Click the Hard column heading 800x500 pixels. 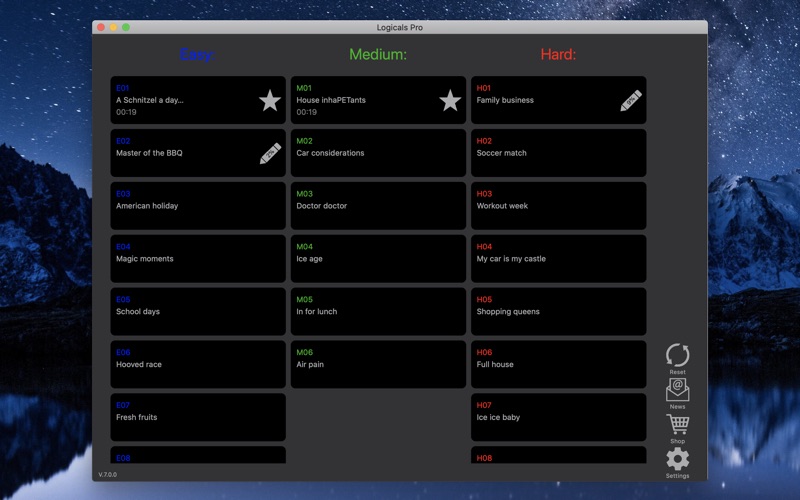[x=558, y=55]
